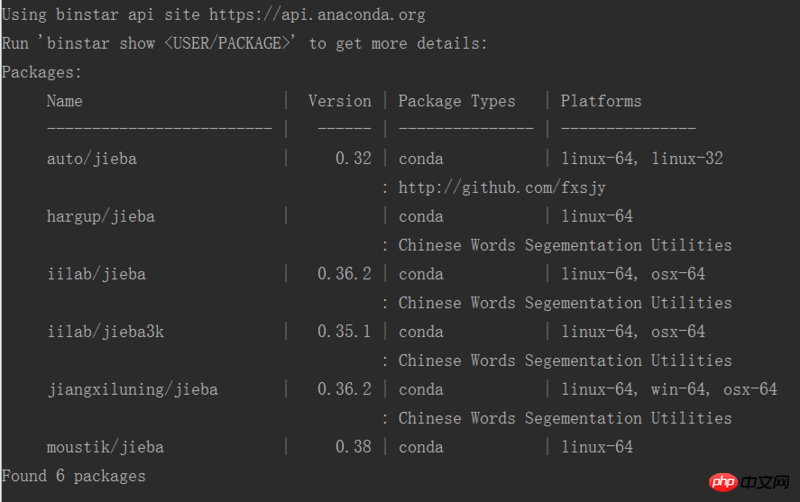The height and width of the screenshot is (502, 800).
Task: Click the Package Types column header
Action: 457,101
